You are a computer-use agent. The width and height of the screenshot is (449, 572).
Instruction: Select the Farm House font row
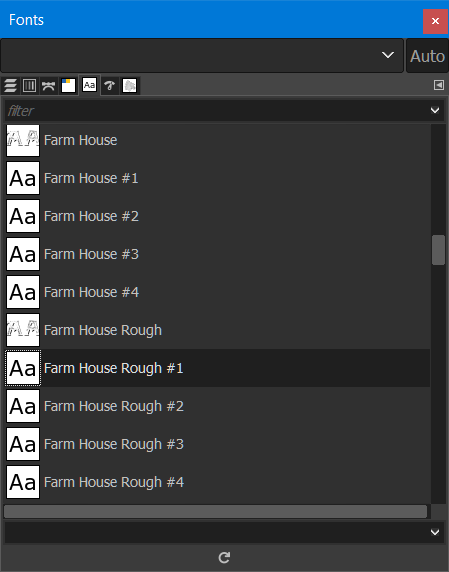218,140
